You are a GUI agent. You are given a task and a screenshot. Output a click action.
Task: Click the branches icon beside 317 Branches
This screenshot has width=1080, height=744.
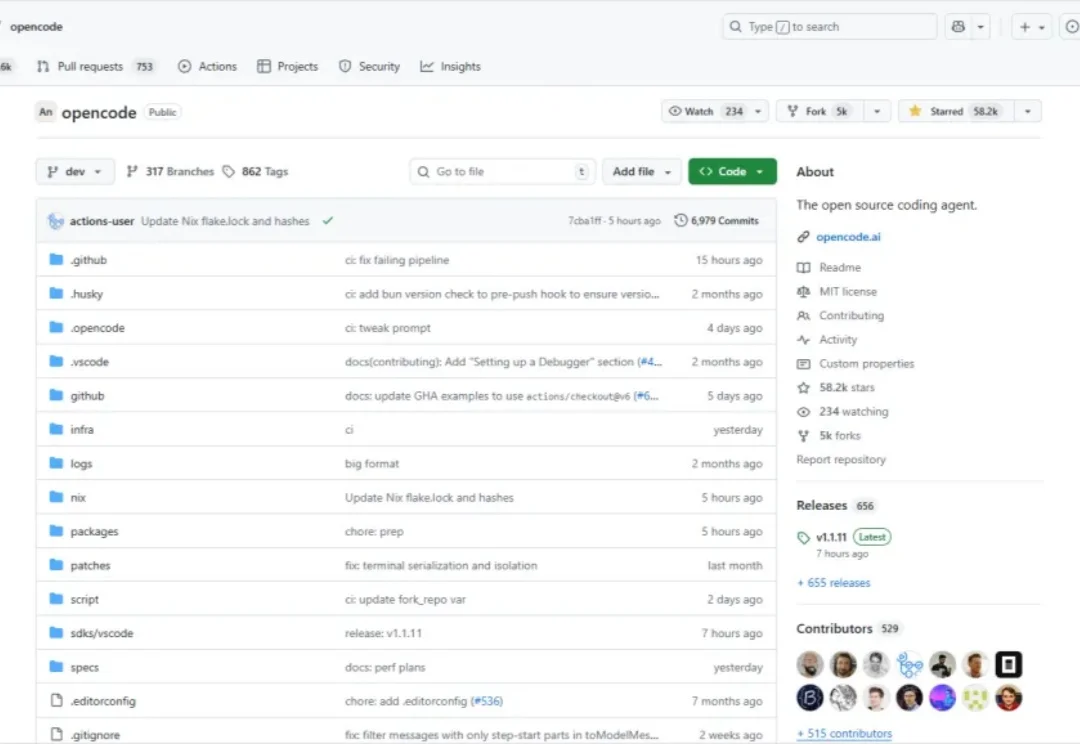coord(132,172)
